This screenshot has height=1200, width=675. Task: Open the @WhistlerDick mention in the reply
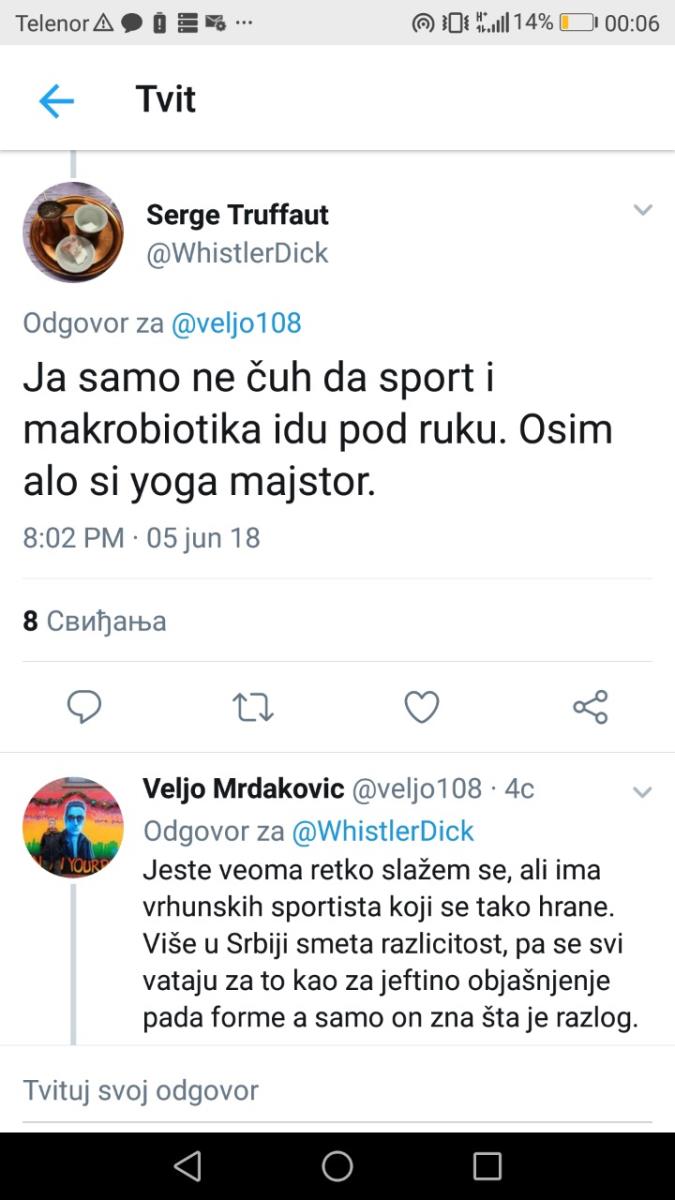click(x=382, y=831)
